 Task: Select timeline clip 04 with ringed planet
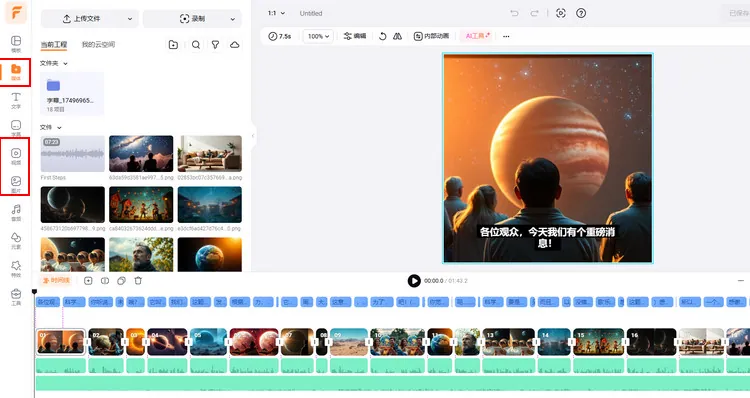tap(167, 342)
